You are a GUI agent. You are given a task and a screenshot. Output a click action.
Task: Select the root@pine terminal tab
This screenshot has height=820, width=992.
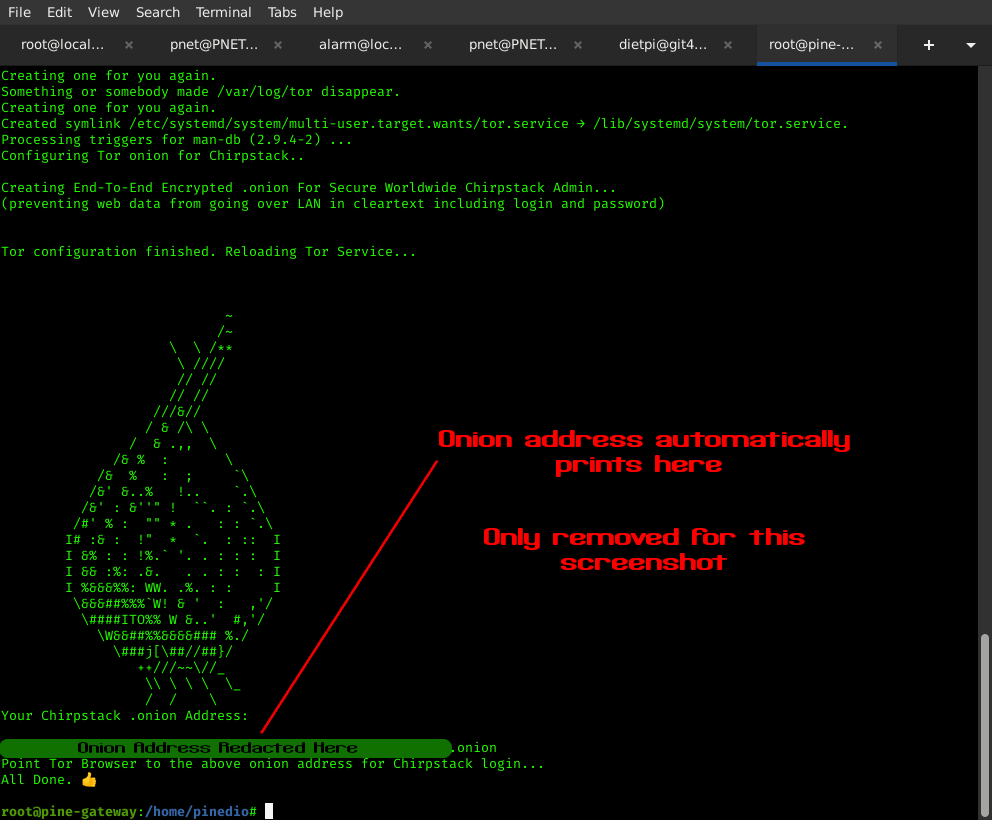click(811, 45)
